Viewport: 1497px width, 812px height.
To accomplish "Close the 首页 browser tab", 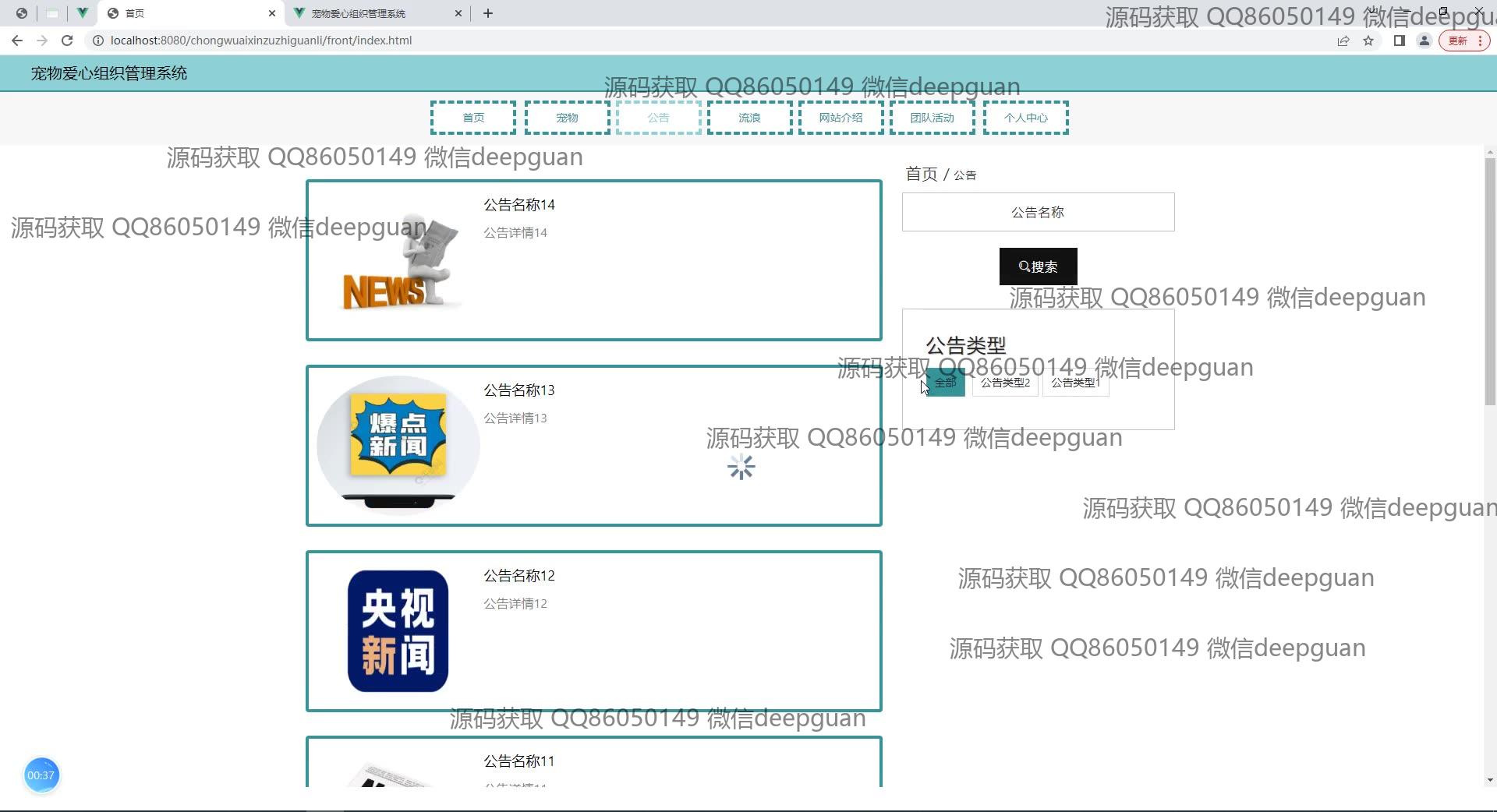I will (272, 13).
